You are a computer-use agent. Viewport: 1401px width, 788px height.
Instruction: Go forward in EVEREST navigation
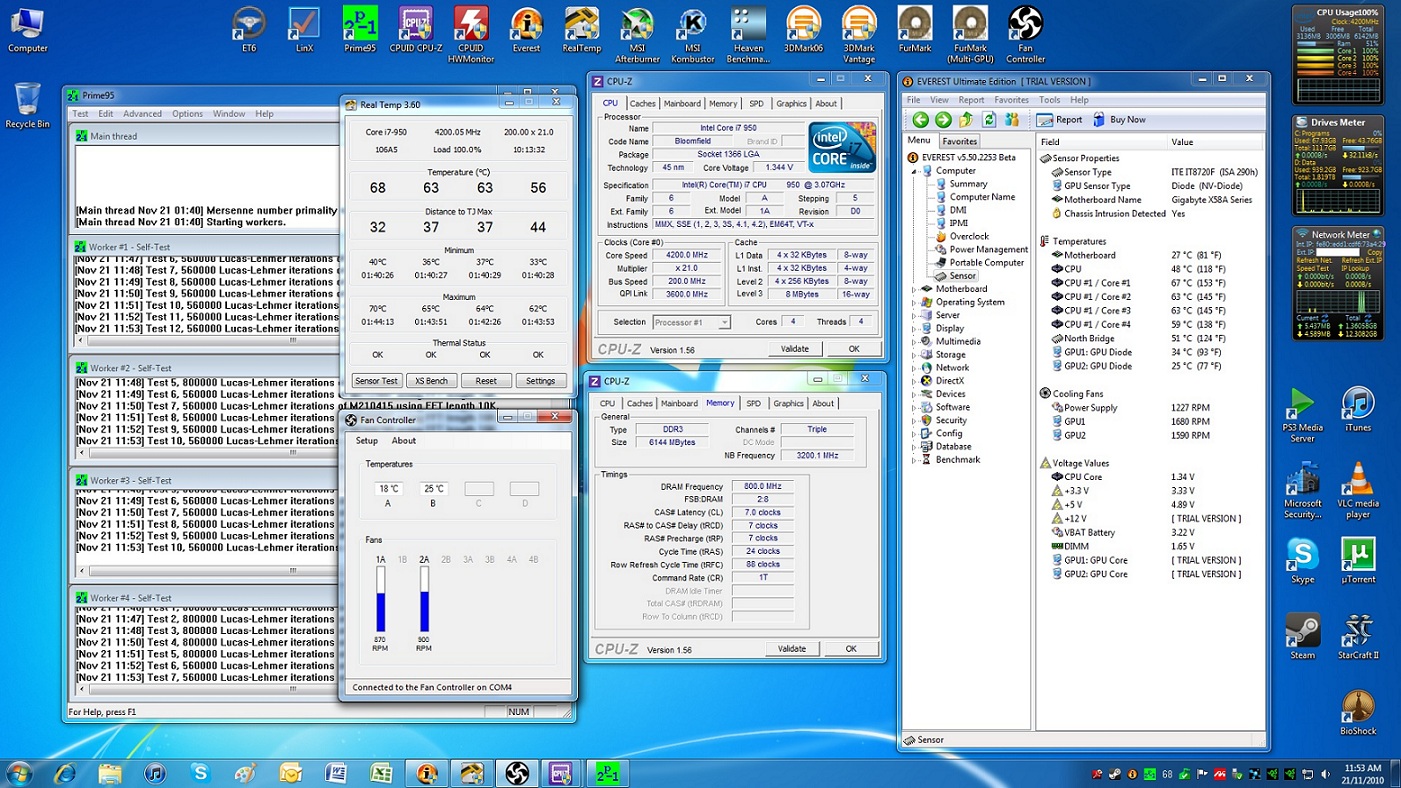tap(943, 120)
